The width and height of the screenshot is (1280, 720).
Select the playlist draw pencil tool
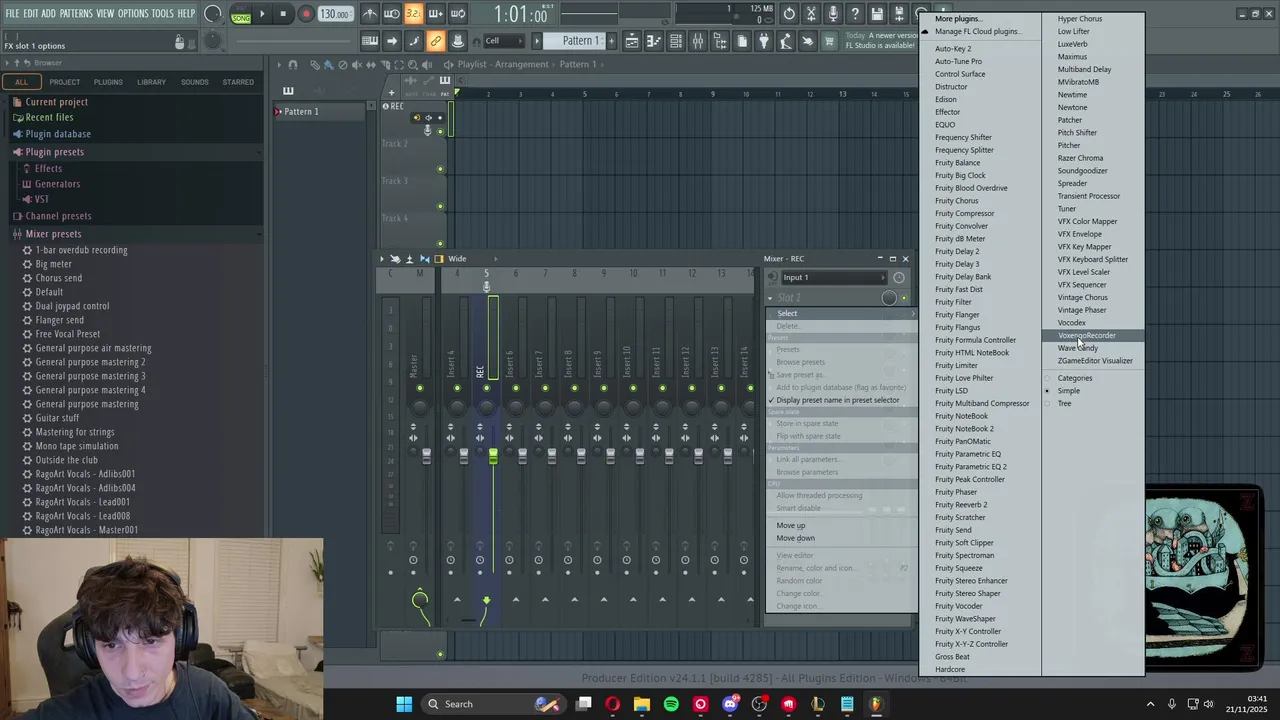(x=315, y=64)
